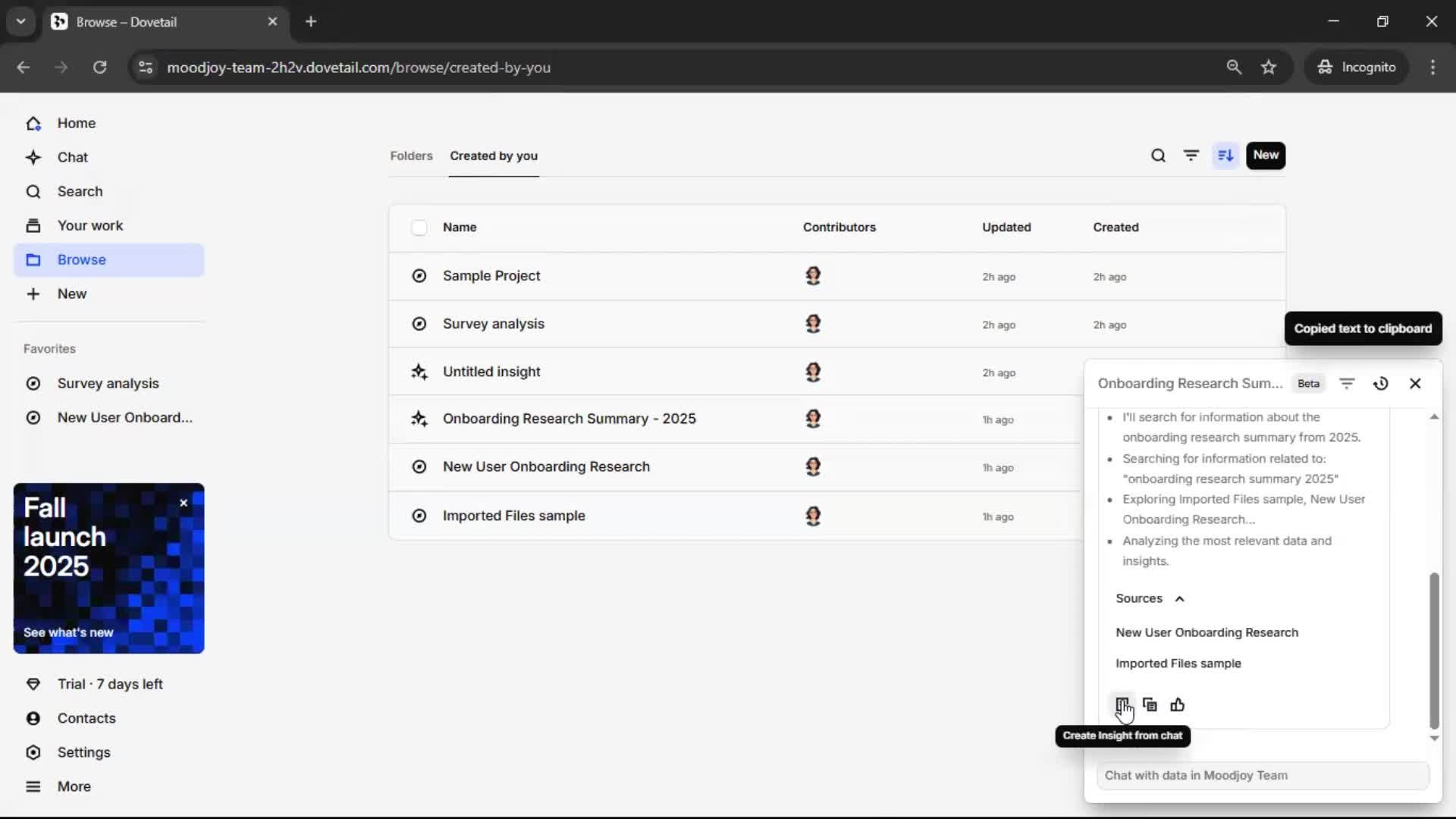
Task: Click the search icon above the table
Action: (x=1158, y=155)
